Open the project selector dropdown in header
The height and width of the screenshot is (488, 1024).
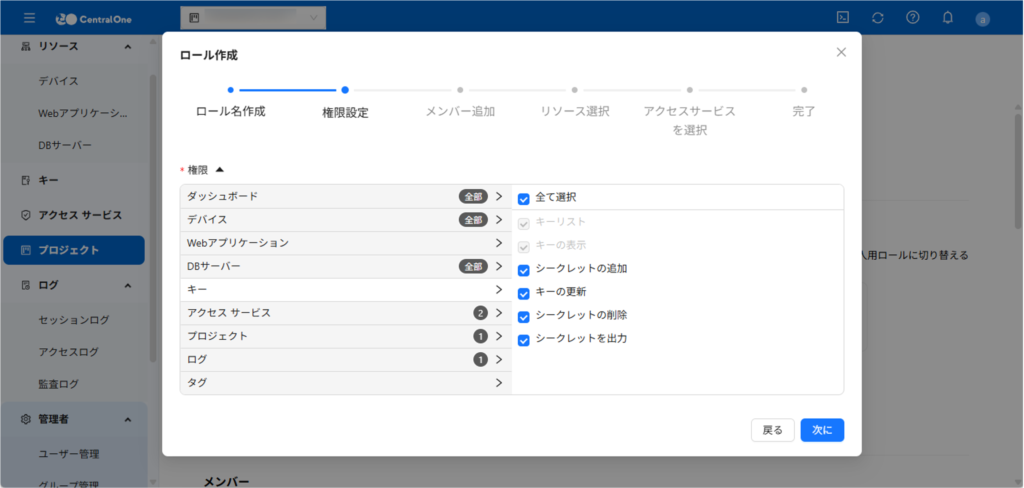tap(252, 18)
